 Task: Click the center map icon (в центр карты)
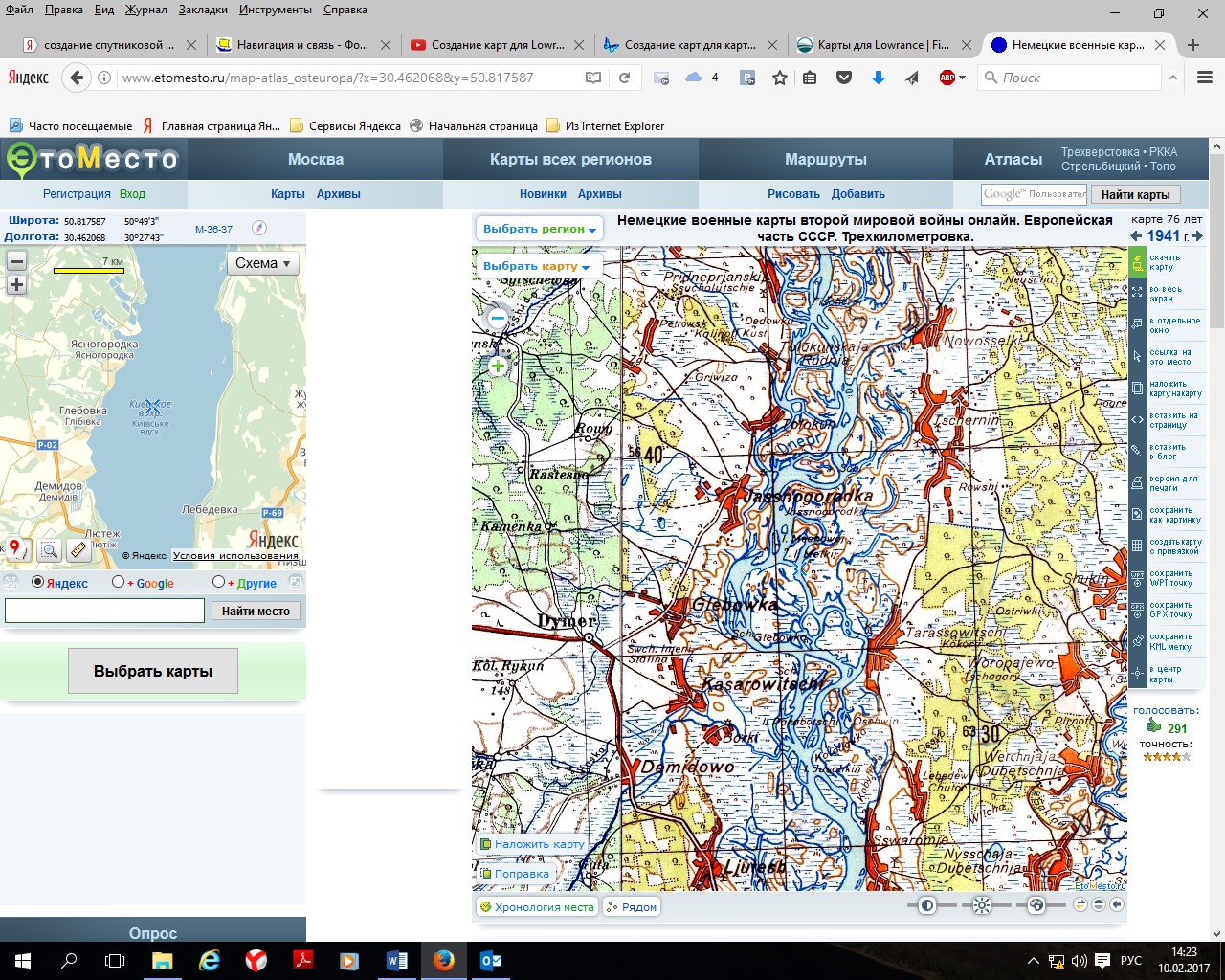[x=1137, y=674]
